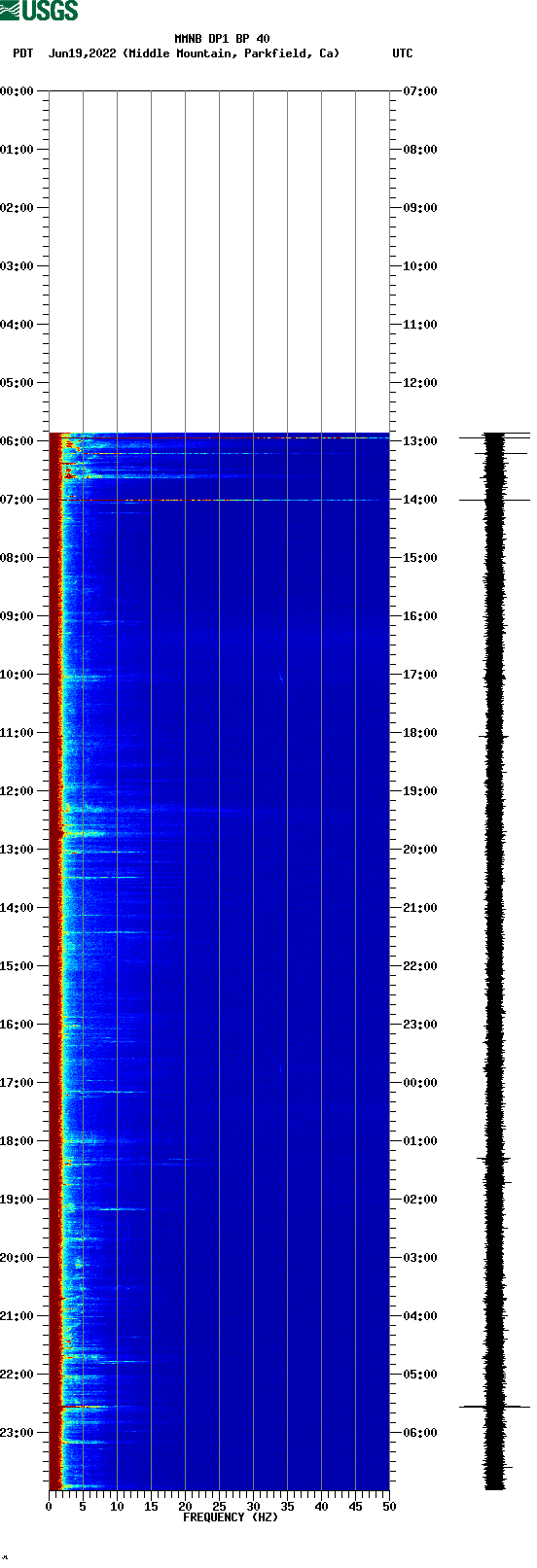Image resolution: width=537 pixels, height=1568 pixels.
Task: Click the date text 'Jun19,2022'
Action: coord(83,53)
